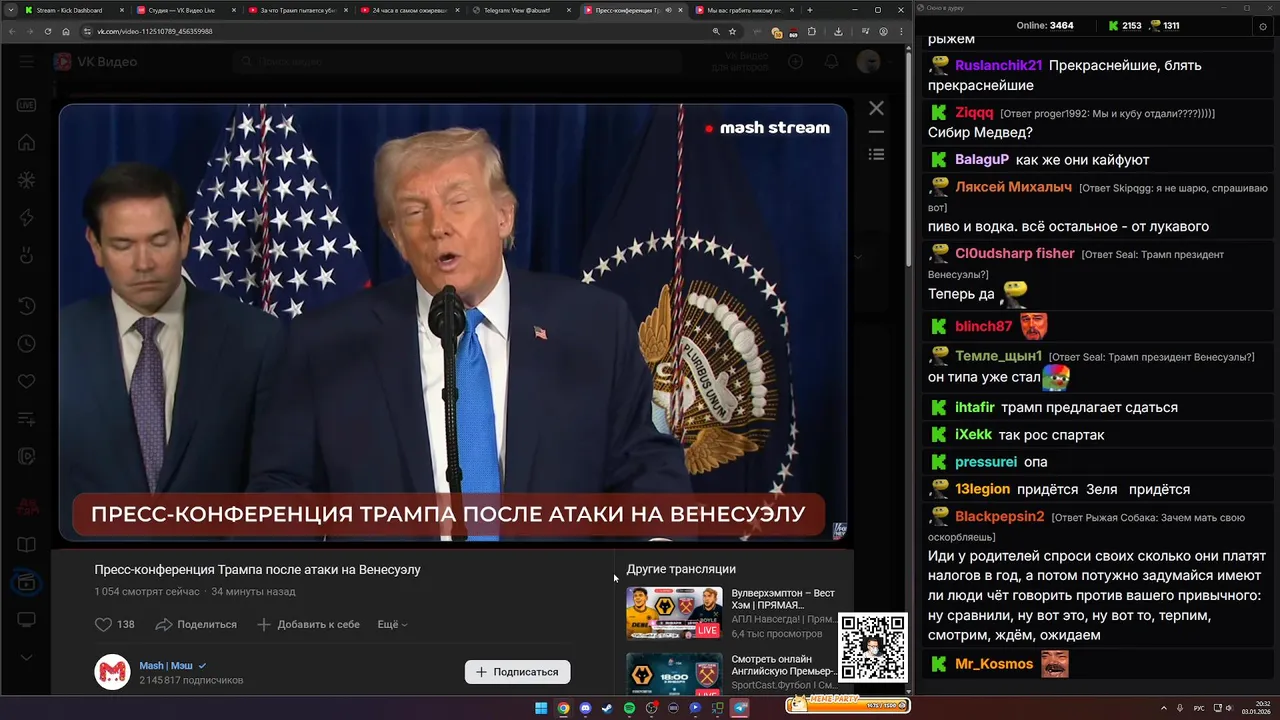Click the РУС language indicator in tray
Viewport: 1280px width, 720px height.
pyautogui.click(x=1200, y=708)
